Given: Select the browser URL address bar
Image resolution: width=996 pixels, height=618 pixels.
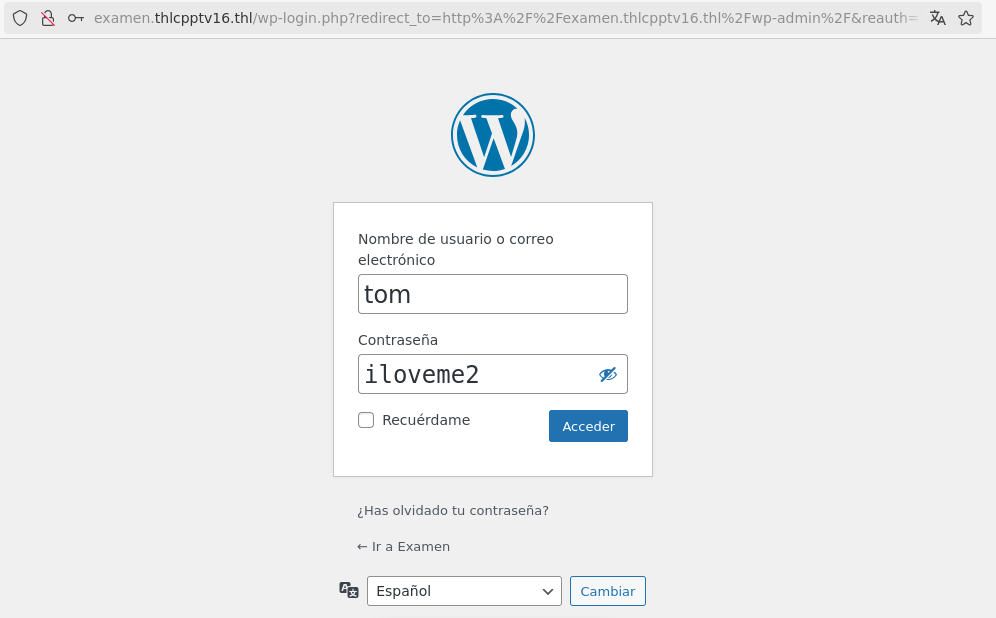Looking at the screenshot, I should 505,18.
